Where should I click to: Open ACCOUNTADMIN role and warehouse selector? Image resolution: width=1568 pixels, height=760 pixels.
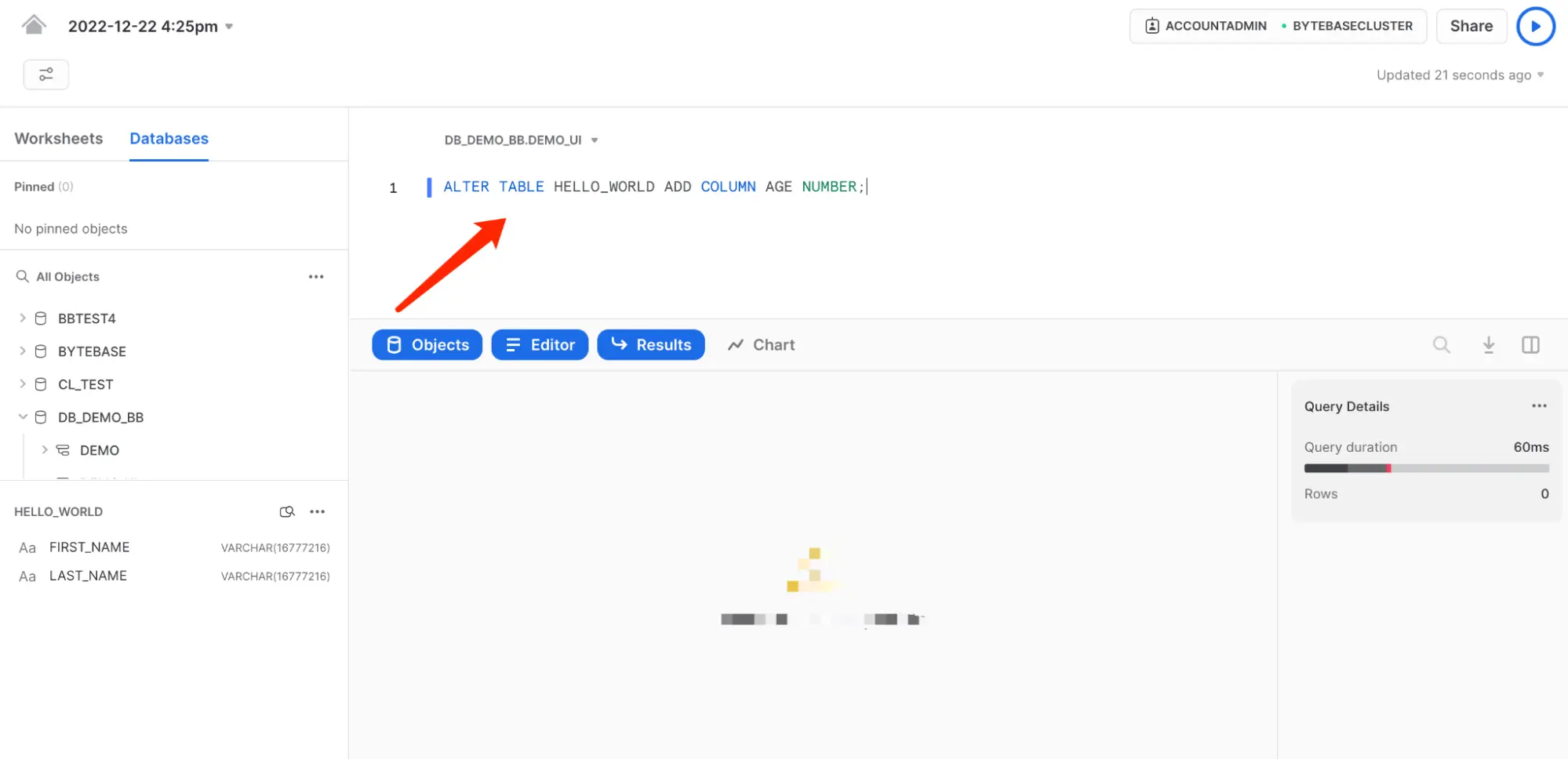pos(1278,26)
